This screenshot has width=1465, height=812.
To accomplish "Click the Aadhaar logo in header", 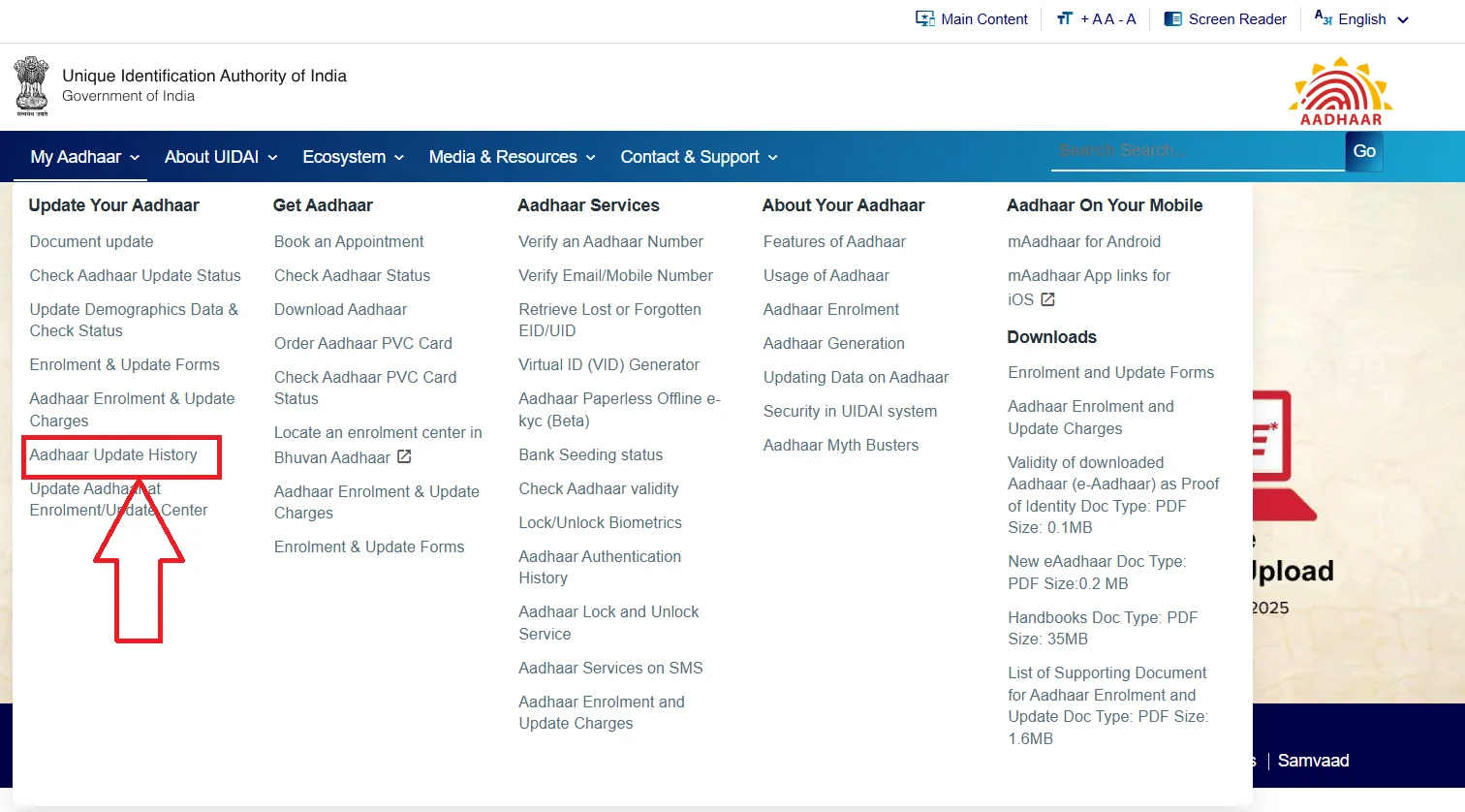I will click(x=1340, y=91).
